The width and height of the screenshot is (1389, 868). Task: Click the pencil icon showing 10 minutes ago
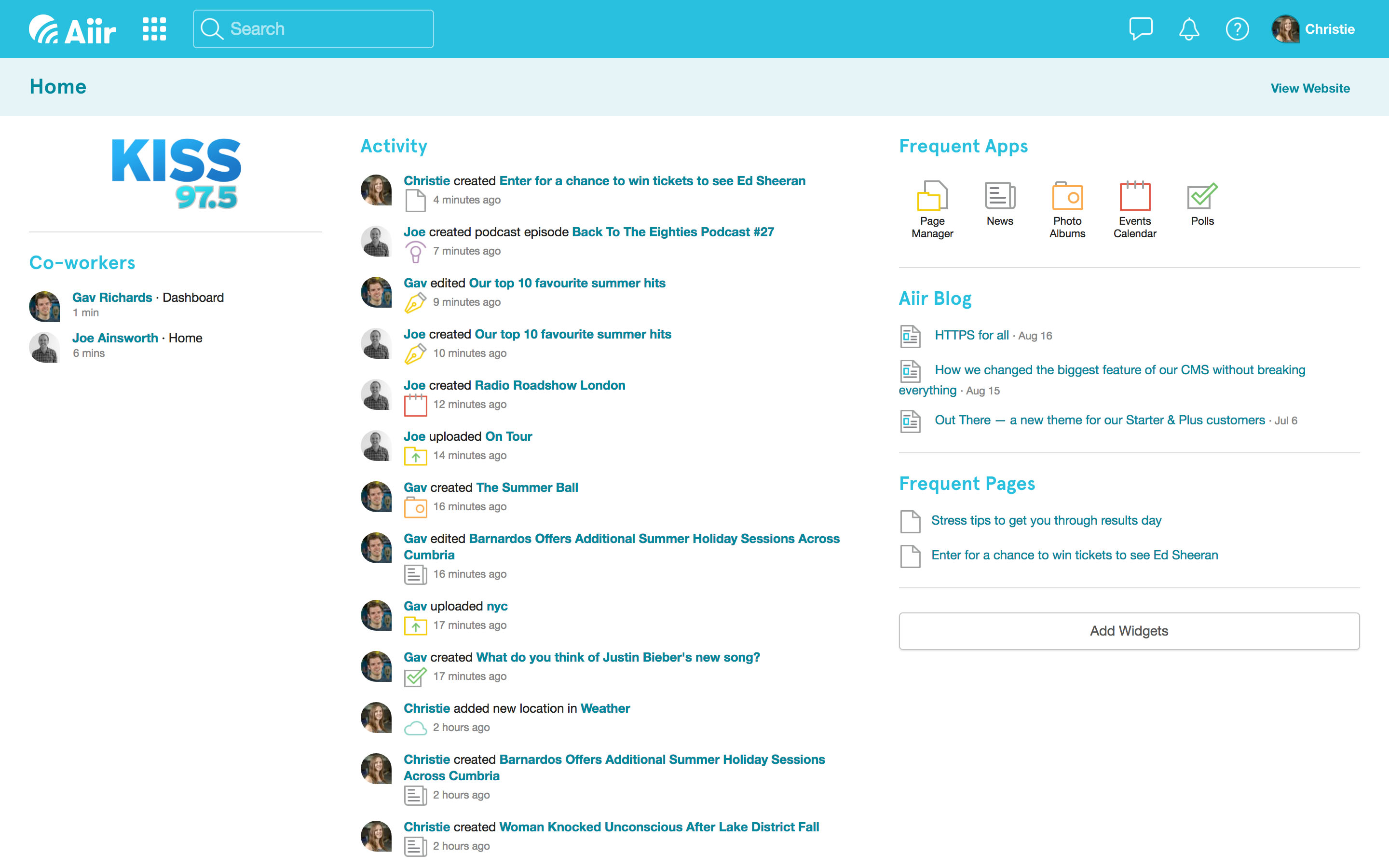(x=416, y=353)
